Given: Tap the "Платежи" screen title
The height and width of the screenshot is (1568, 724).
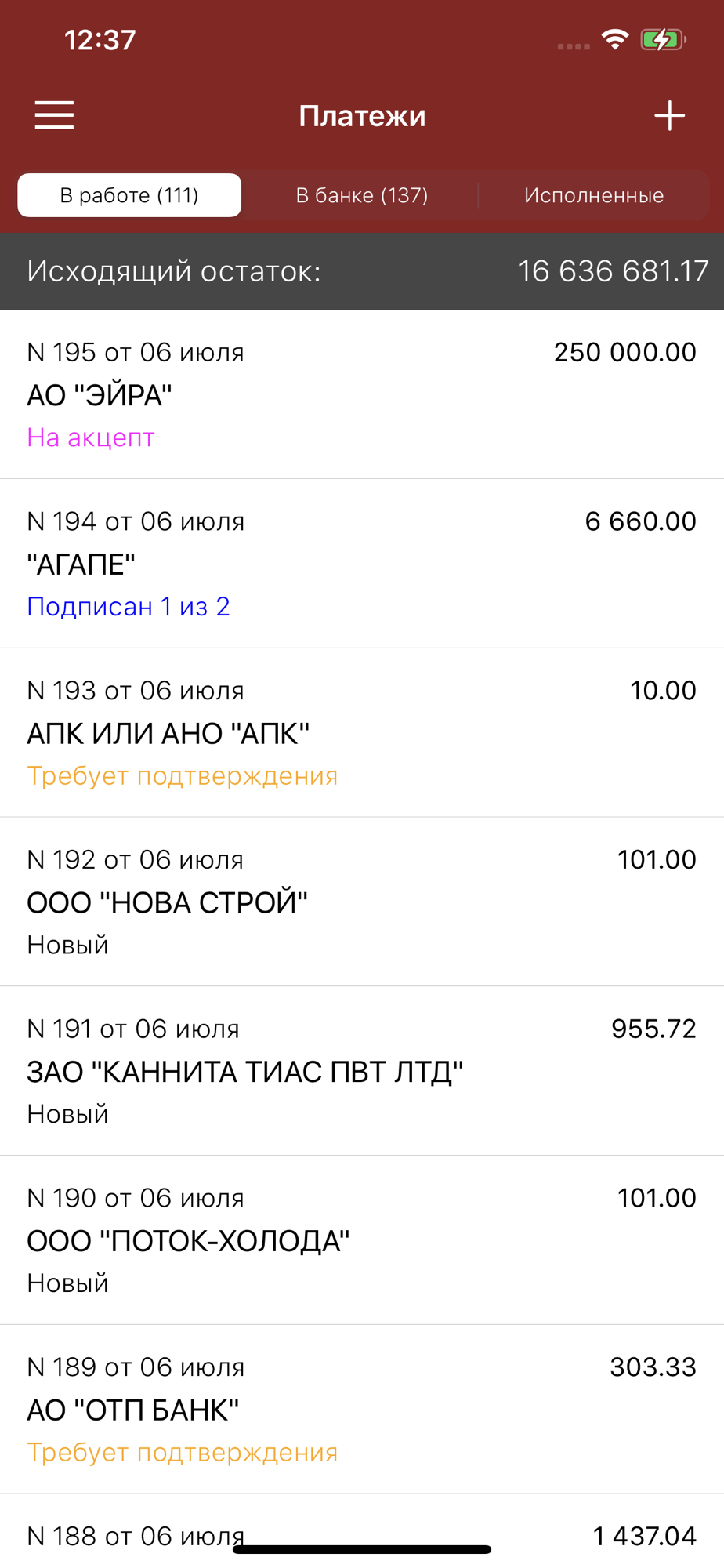Looking at the screenshot, I should click(x=362, y=116).
